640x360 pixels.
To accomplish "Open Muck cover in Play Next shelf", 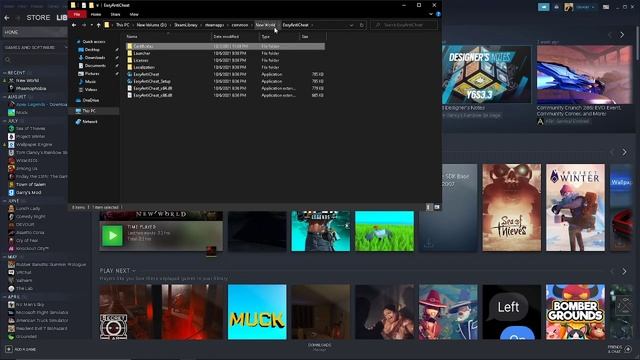I will click(257, 312).
